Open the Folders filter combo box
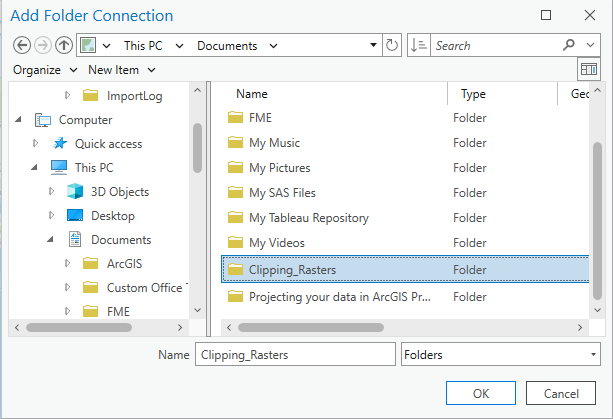Image resolution: width=613 pixels, height=419 pixels. tap(501, 354)
